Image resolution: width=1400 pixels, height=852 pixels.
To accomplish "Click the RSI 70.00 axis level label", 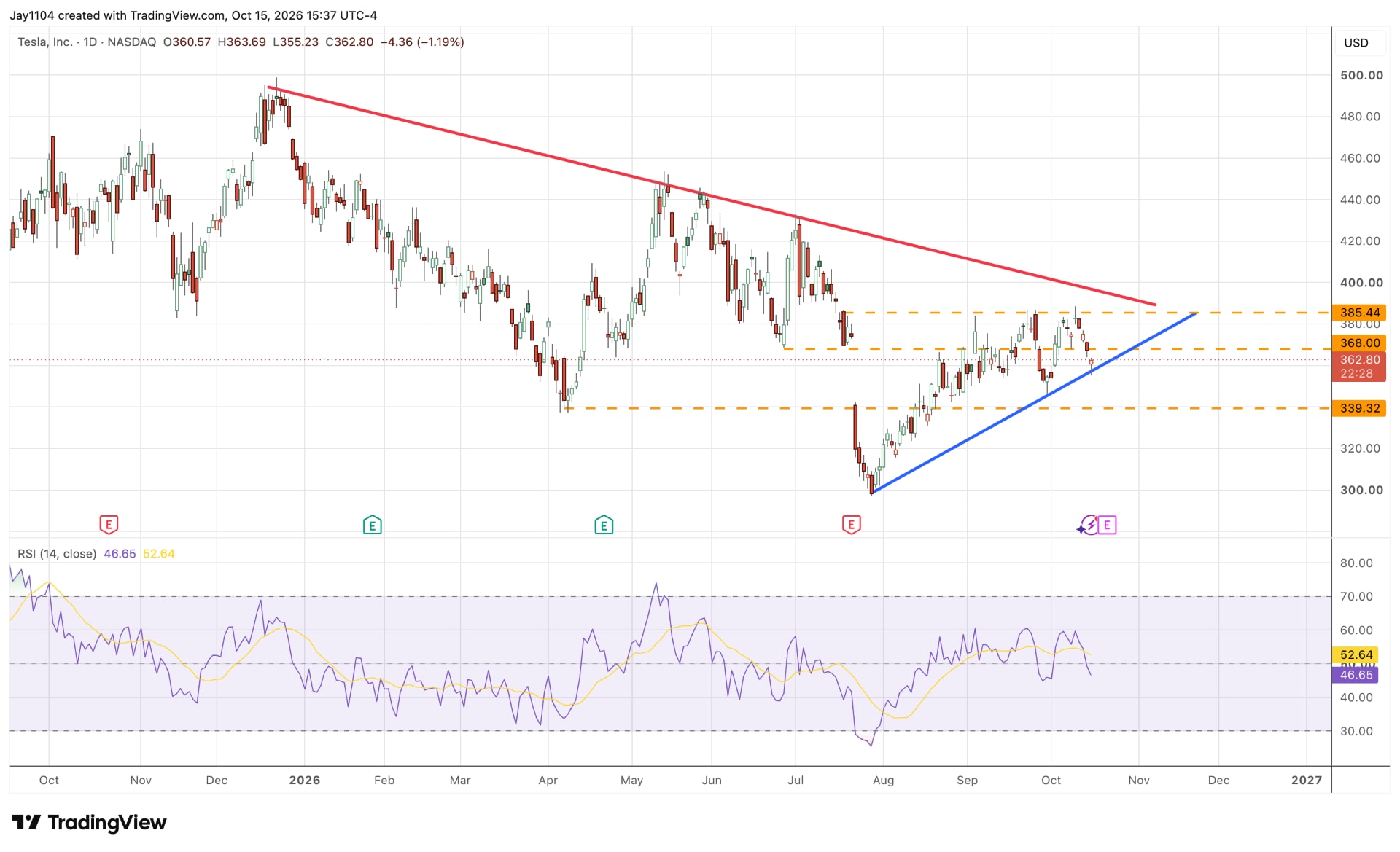I will tap(1356, 596).
